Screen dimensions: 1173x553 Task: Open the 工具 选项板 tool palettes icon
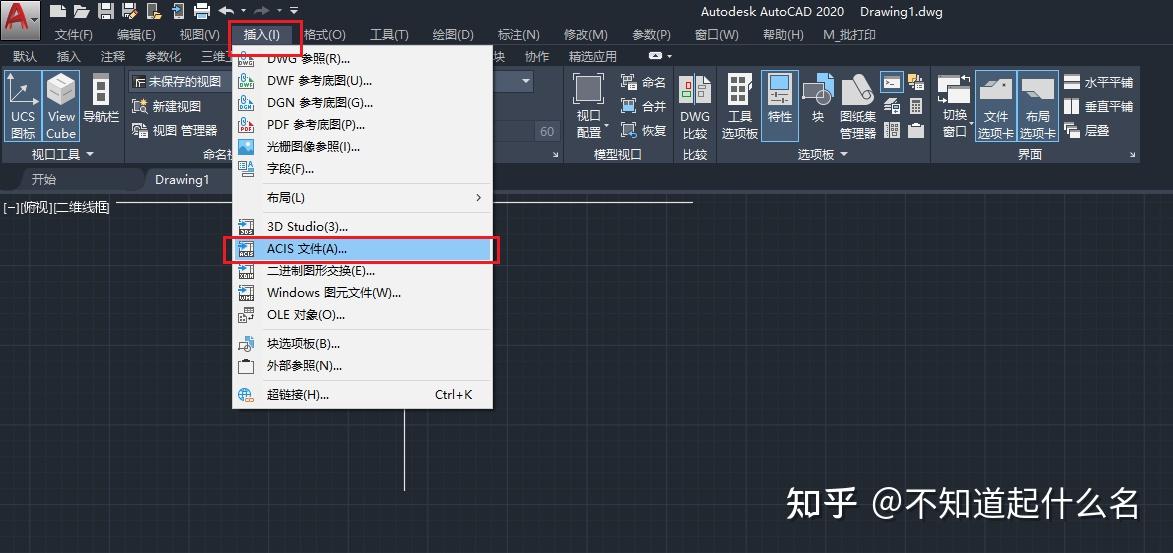click(x=740, y=106)
